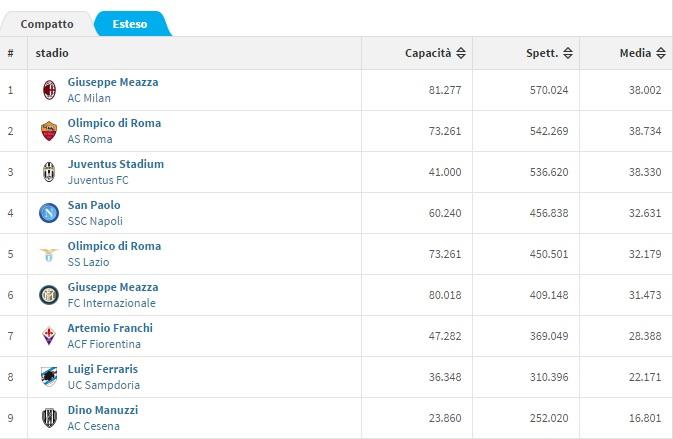This screenshot has height=439, width=673.
Task: Follow the Artemio Franchi stadium link
Action: [x=110, y=328]
